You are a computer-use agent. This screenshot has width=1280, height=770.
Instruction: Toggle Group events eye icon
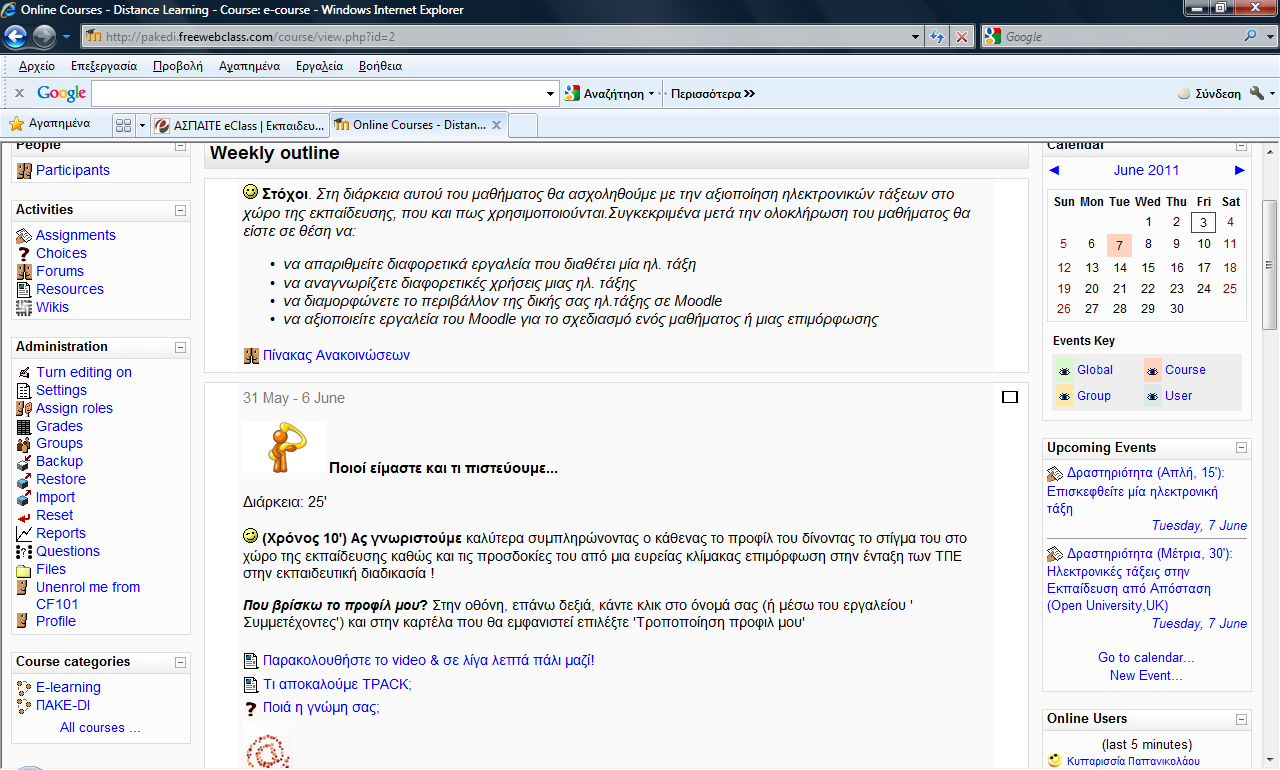(x=1065, y=396)
